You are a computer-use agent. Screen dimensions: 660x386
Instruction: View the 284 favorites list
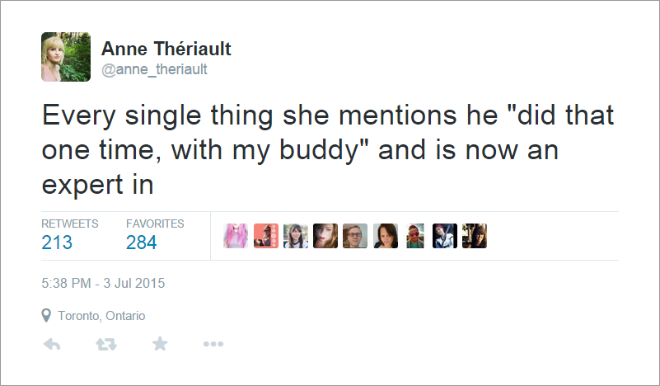[x=141, y=242]
